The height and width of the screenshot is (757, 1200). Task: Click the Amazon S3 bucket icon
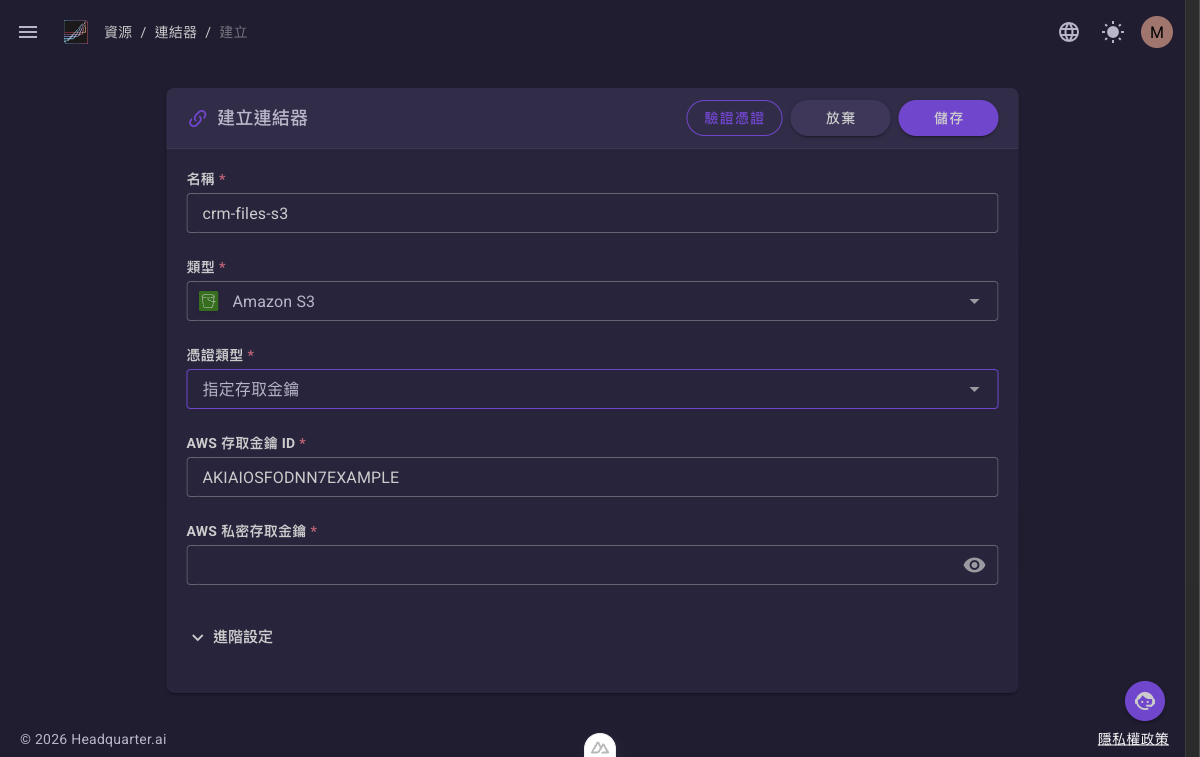[x=208, y=301]
